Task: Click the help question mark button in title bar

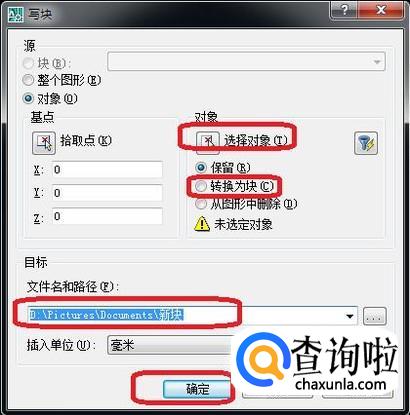Action: pos(344,11)
